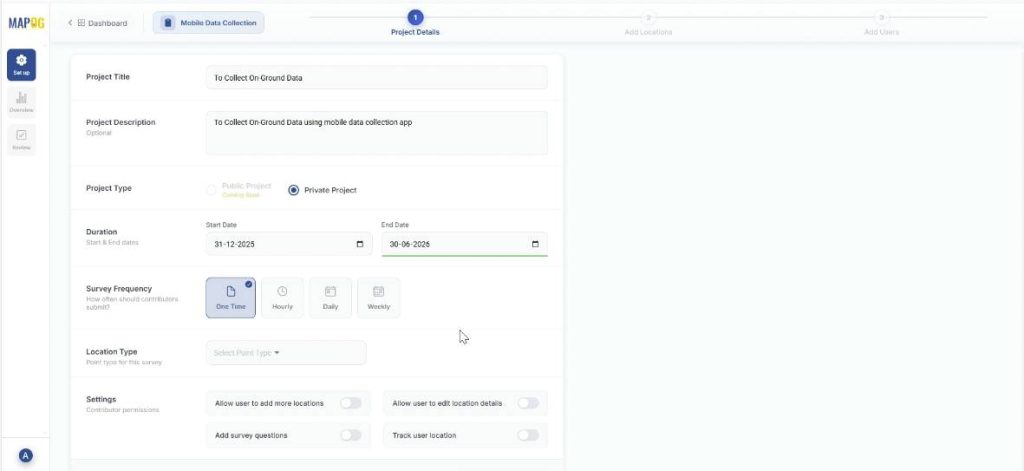Image resolution: width=1024 pixels, height=471 pixels.
Task: Turn on Add survey questions toggle
Action: tap(350, 435)
